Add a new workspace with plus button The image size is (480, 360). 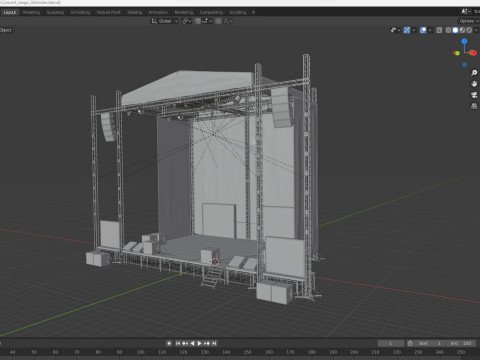coord(253,12)
